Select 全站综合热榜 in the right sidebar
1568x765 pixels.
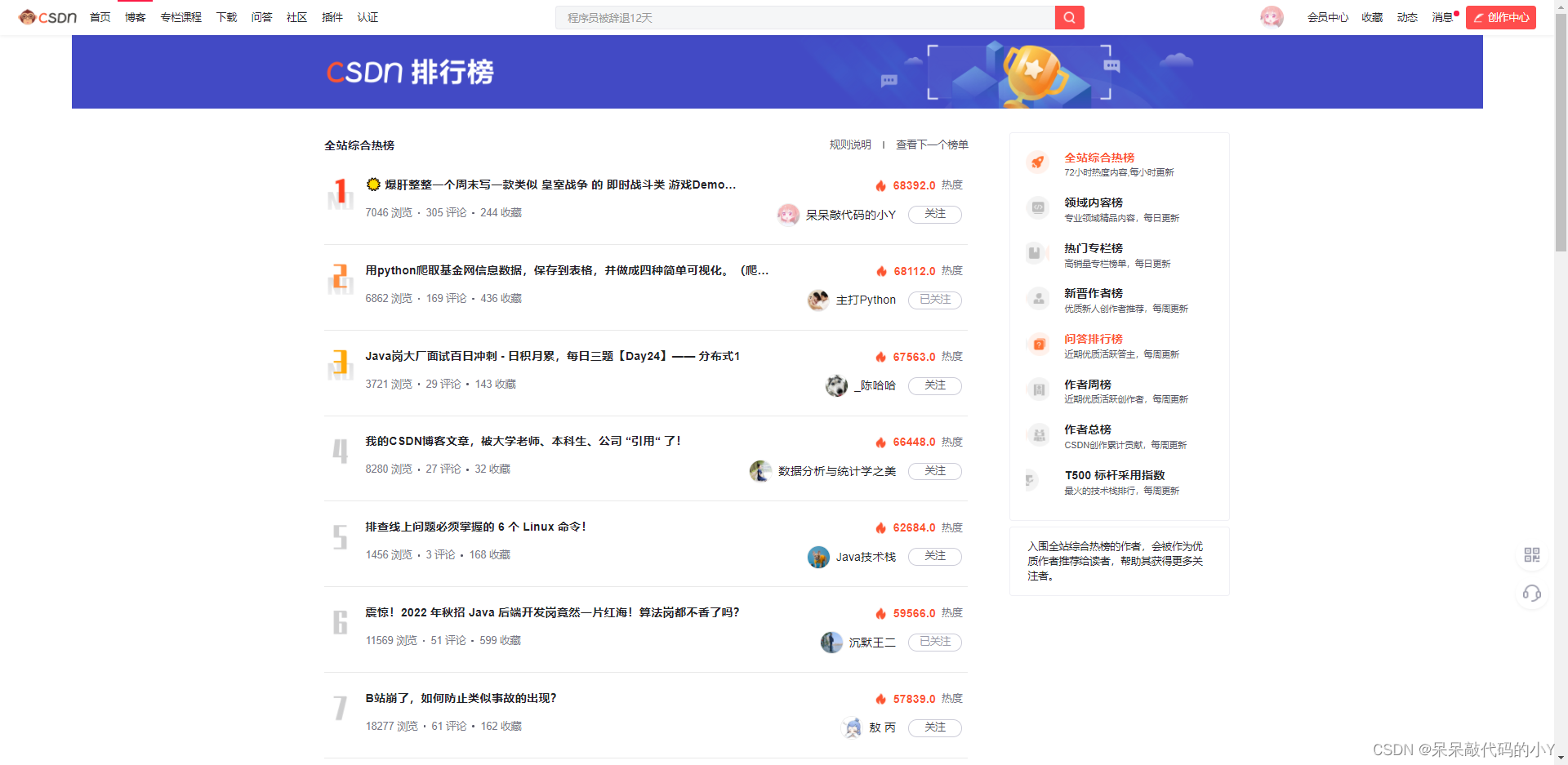(x=1099, y=158)
